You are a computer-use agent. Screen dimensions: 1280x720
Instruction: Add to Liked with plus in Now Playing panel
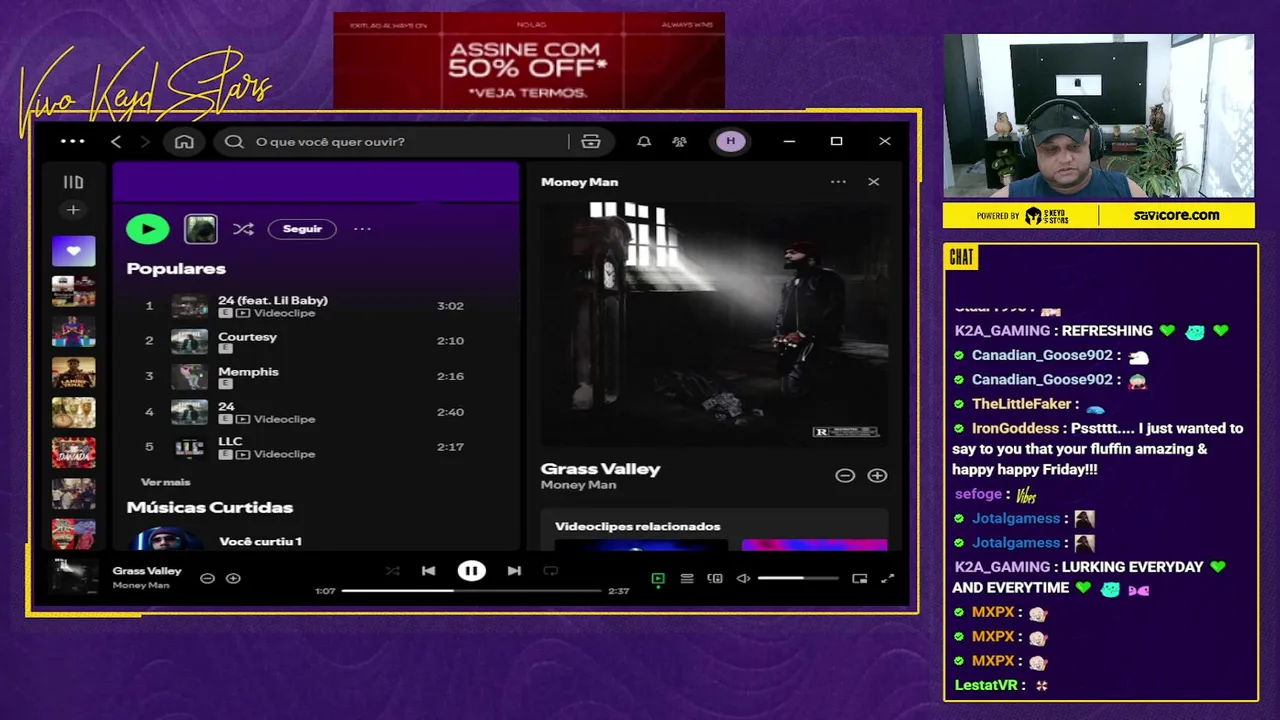(877, 476)
